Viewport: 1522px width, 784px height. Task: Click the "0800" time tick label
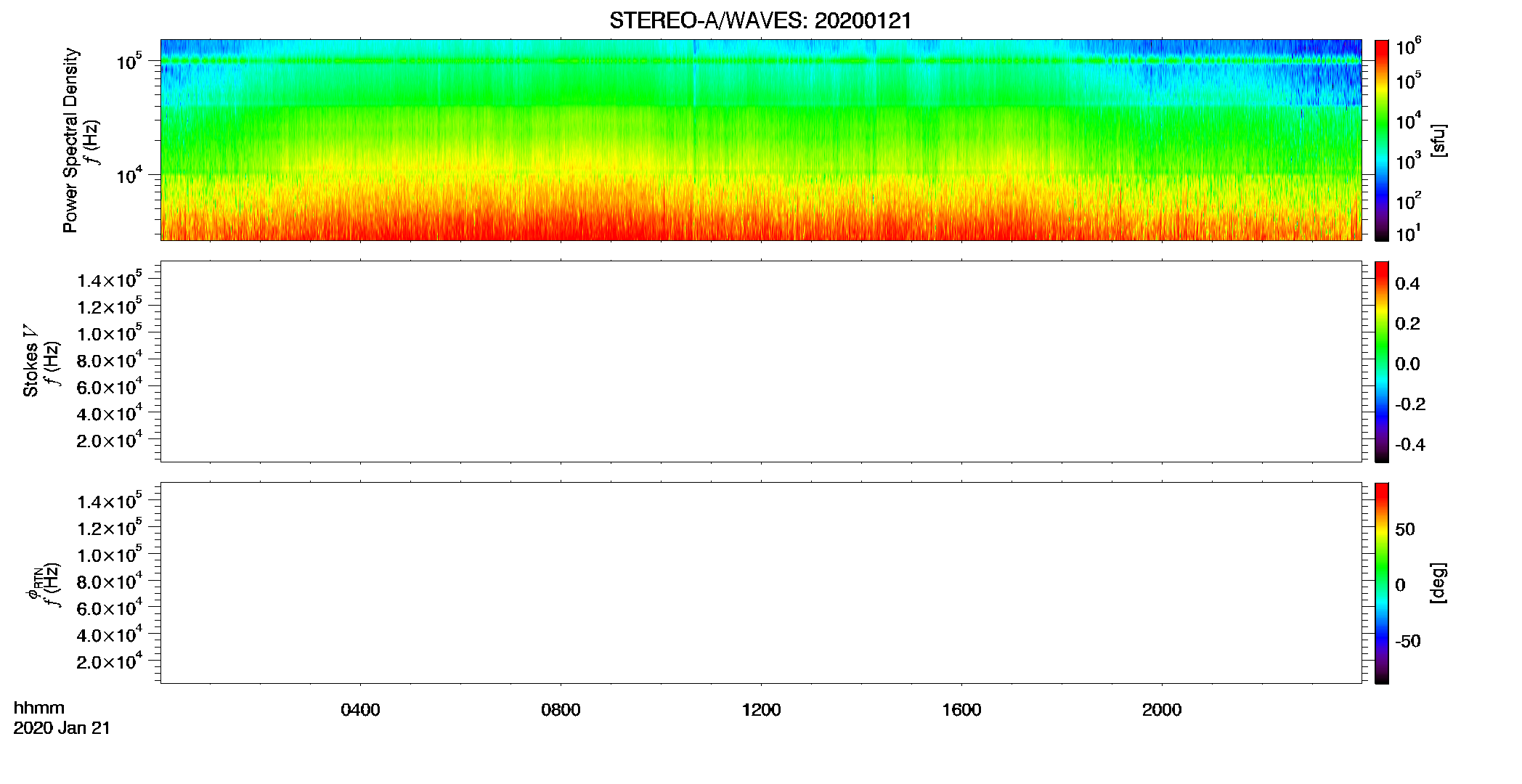[561, 710]
